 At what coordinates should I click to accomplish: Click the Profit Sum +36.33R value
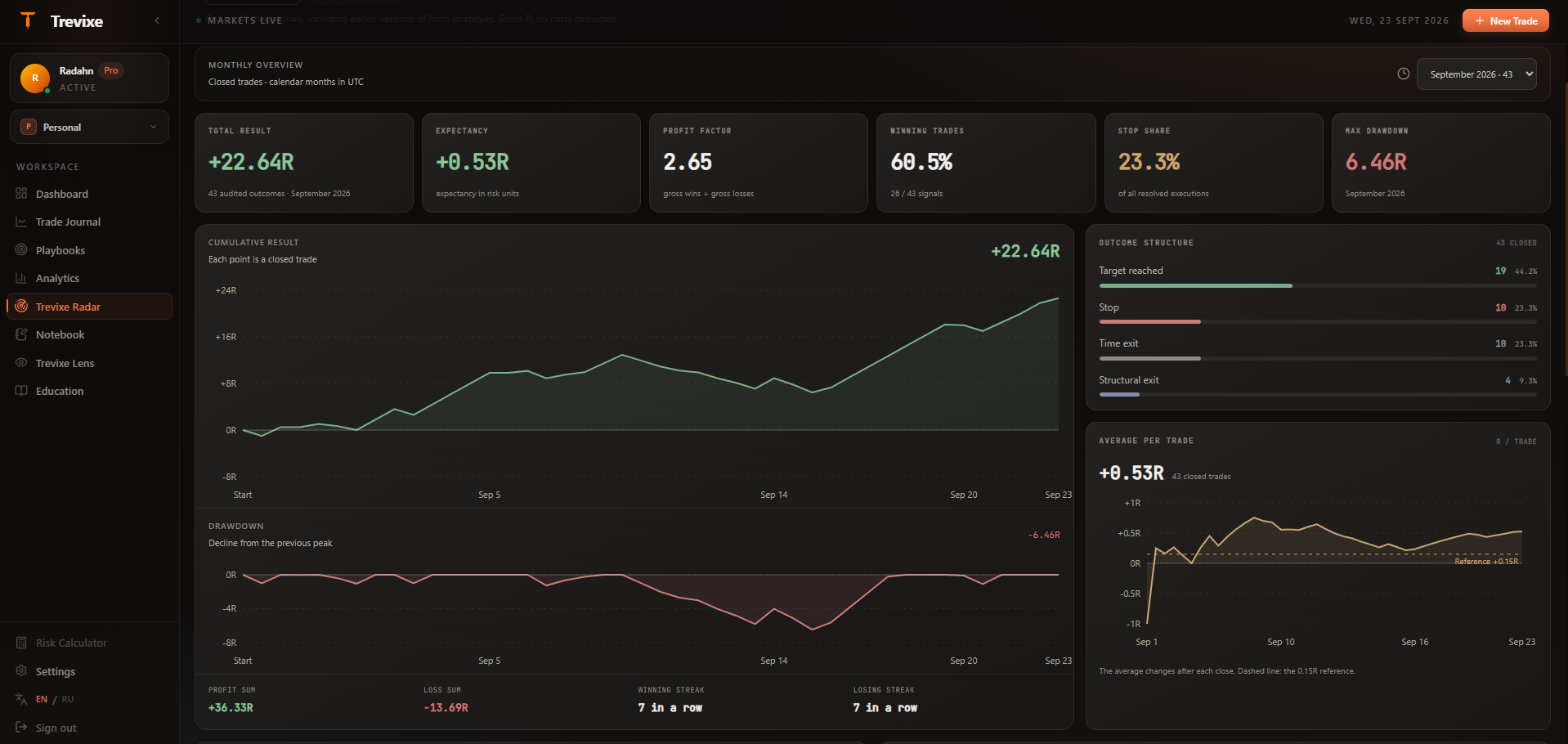[231, 708]
